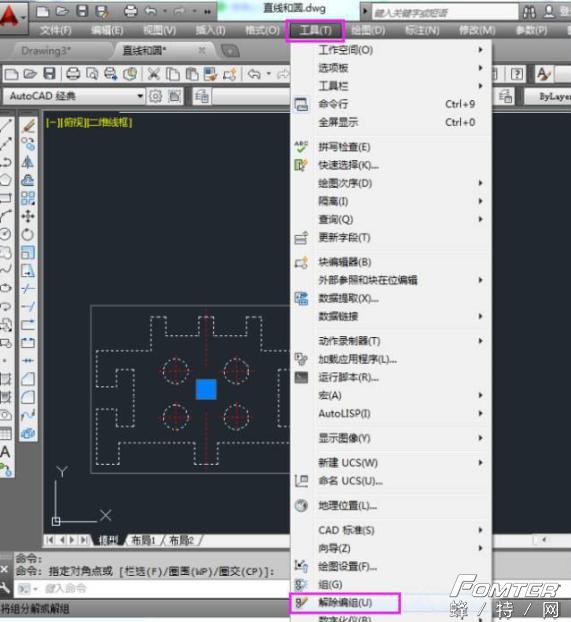This screenshot has width=571, height=622.
Task: Click the viewport label [-][俯视][二维线框]
Action: coord(89,122)
